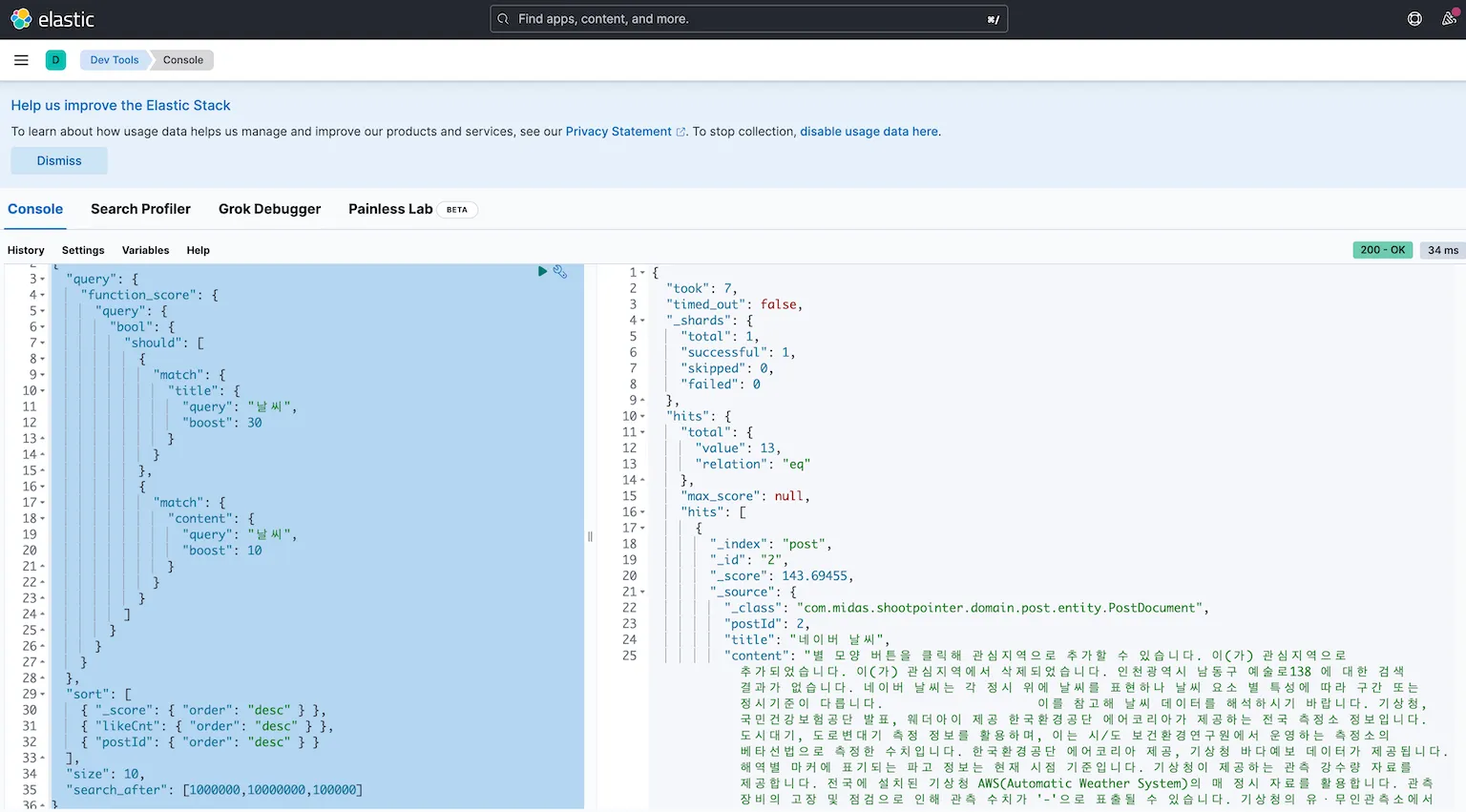Collapse the query block at line 3
This screenshot has width=1466, height=812.
click(43, 280)
